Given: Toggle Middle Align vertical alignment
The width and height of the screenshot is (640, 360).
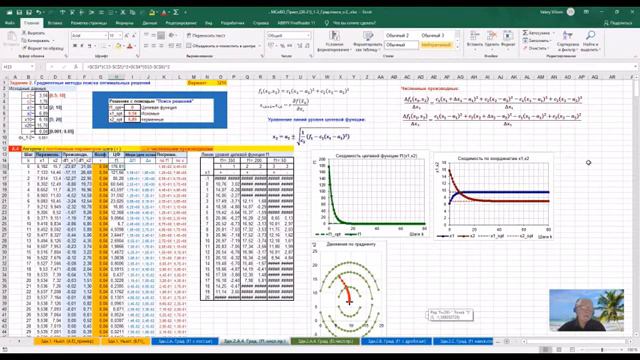Looking at the screenshot, I should (154, 36).
